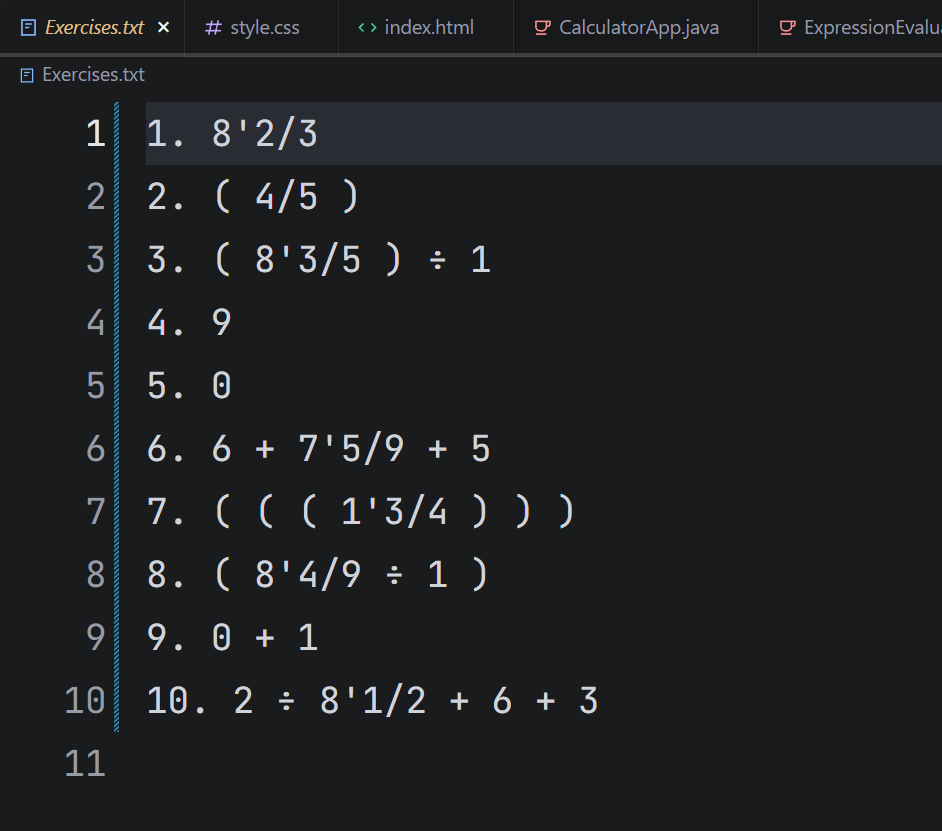The height and width of the screenshot is (831, 942).
Task: Open the index.html tab
Action: click(426, 28)
